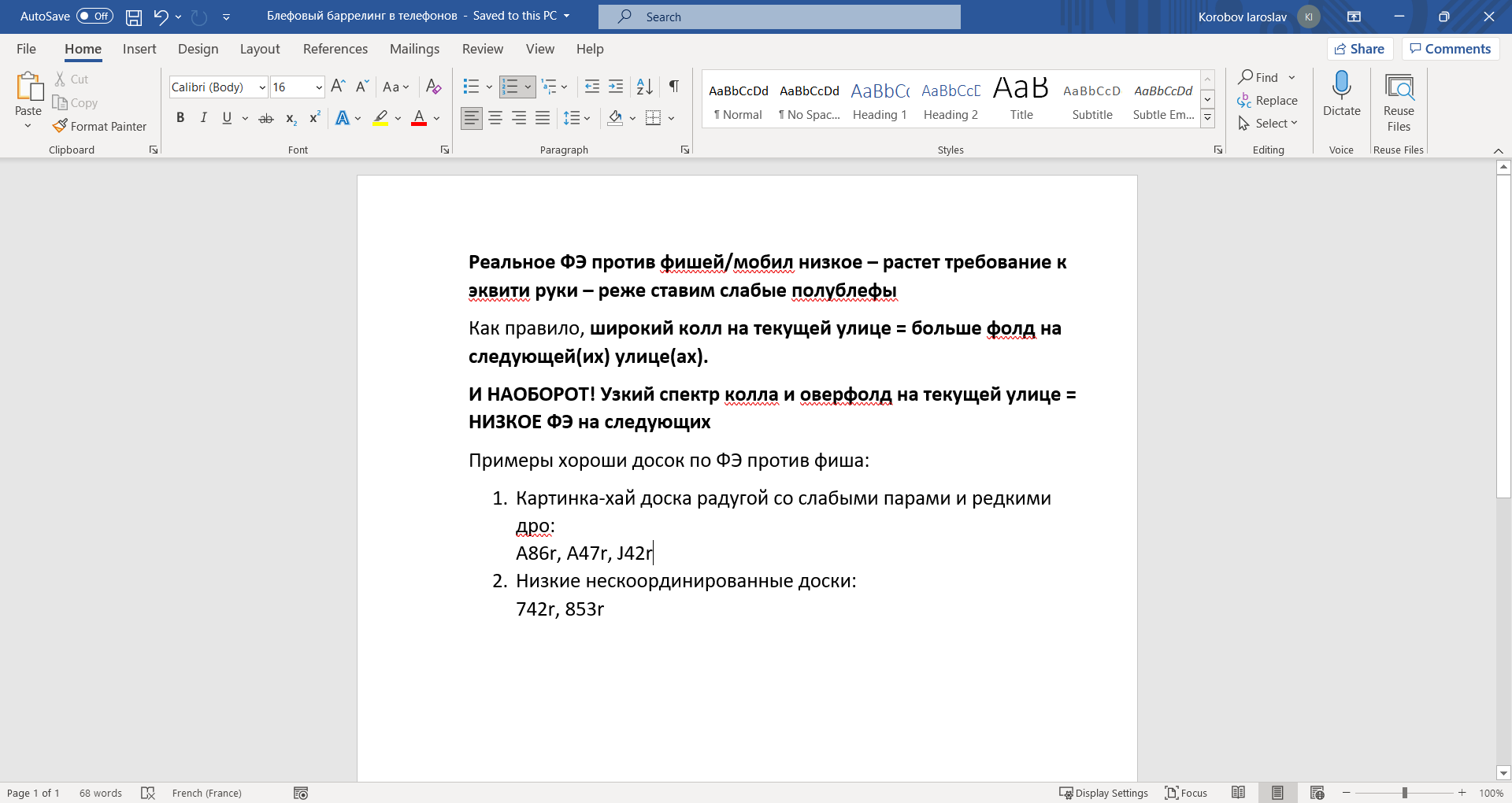Toggle Italic formatting
Image resolution: width=1512 pixels, height=803 pixels.
coord(203,118)
